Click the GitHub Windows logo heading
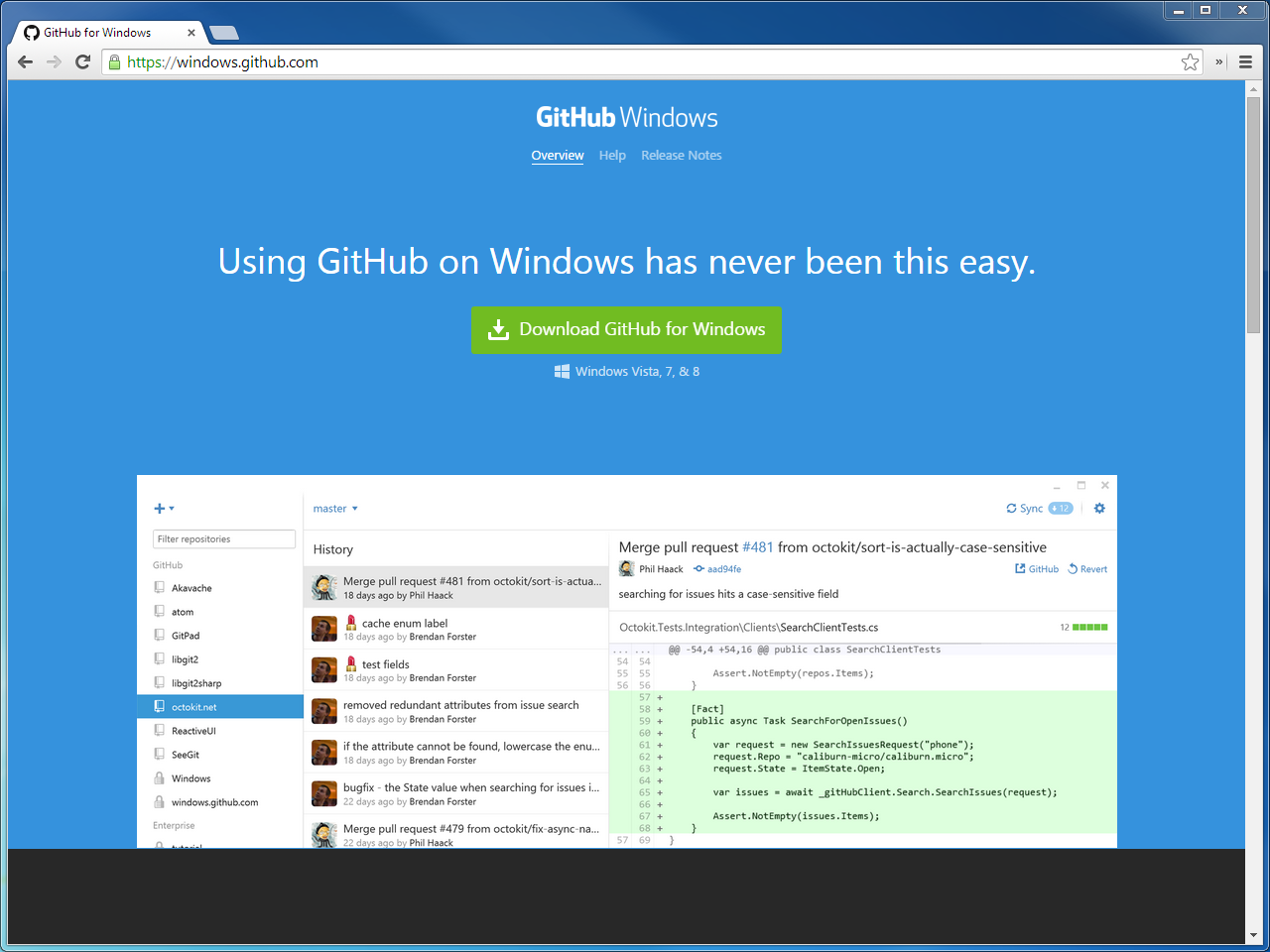 point(627,117)
